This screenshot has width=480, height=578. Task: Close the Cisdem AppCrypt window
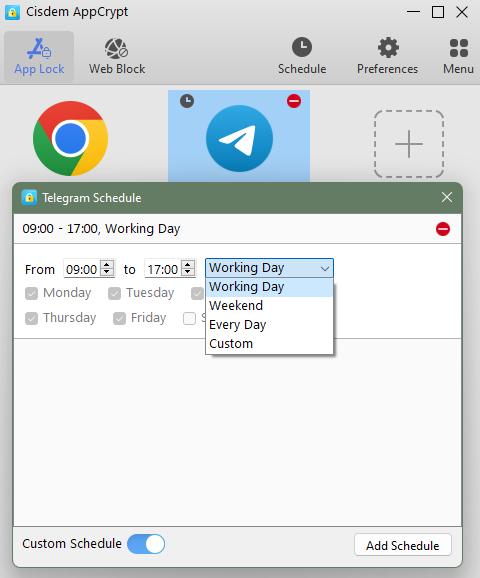tap(462, 12)
